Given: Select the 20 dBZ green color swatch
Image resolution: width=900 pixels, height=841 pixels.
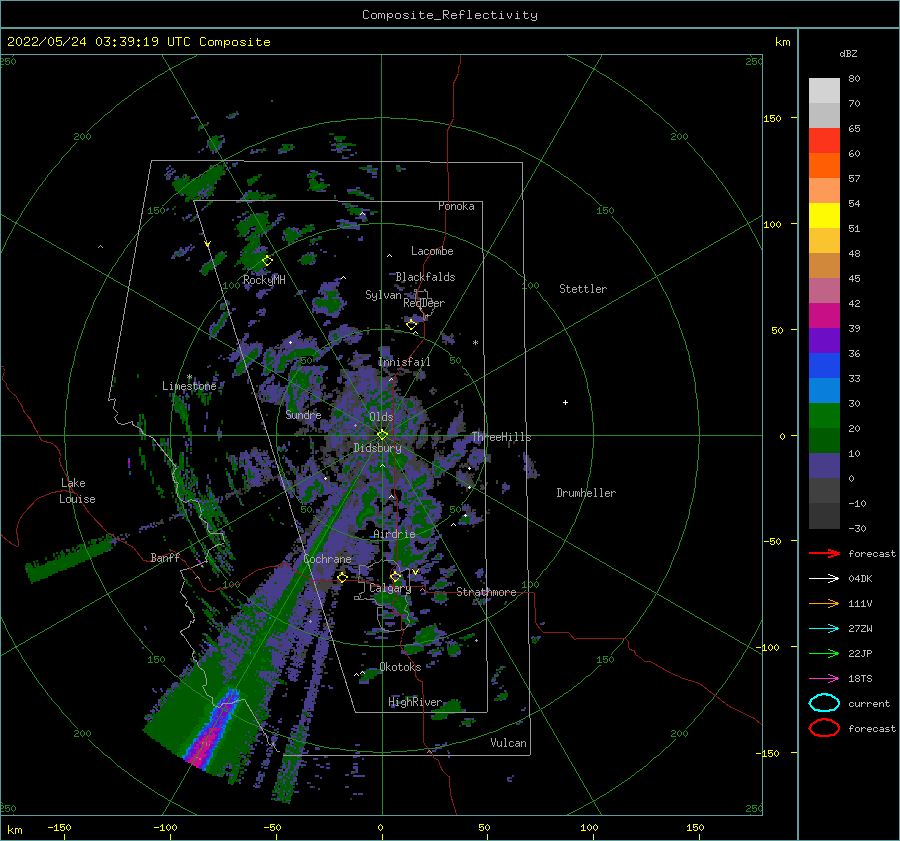Looking at the screenshot, I should tap(824, 415).
